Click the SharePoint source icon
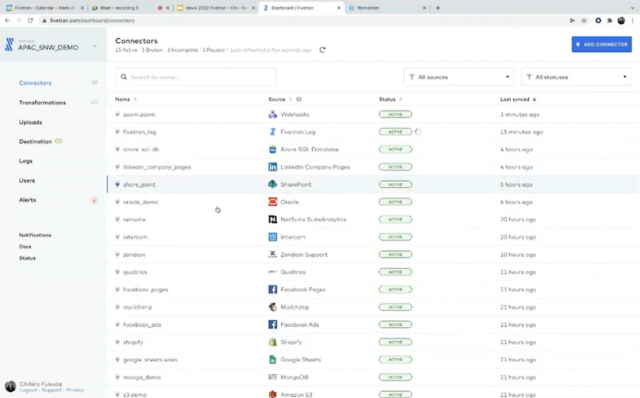Viewport: 640px width, 398px height. pos(272,185)
